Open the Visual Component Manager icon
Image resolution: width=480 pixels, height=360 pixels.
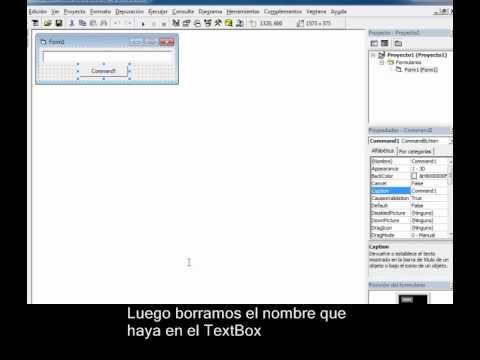tap(239, 23)
